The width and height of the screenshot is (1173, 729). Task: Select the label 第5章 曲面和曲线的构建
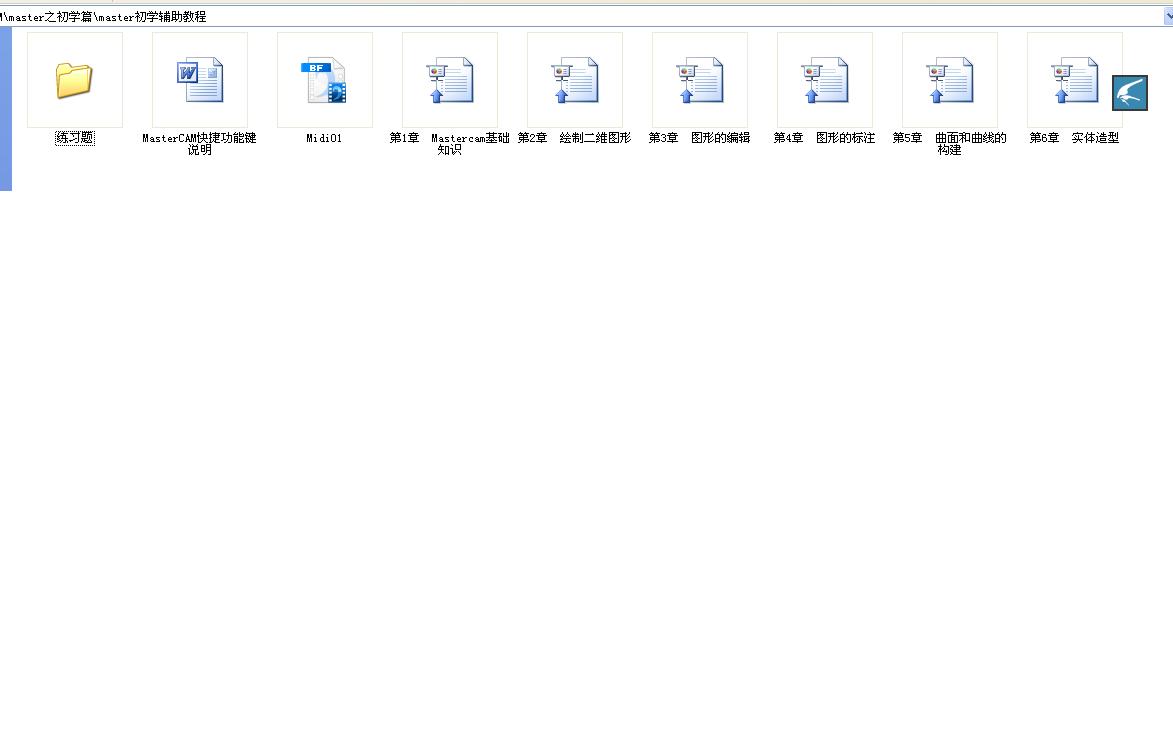coord(949,144)
